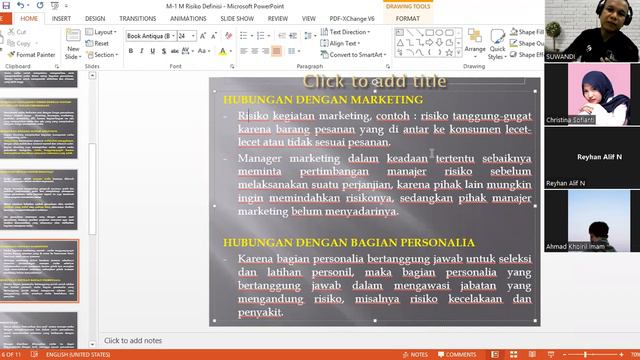
Task: Open the DESIGN ribbon tab
Action: 95,19
